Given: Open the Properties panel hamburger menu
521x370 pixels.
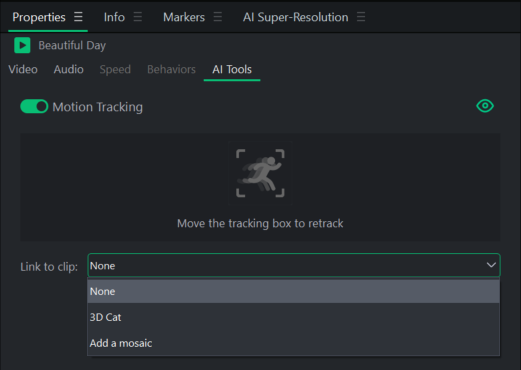Looking at the screenshot, I should pyautogui.click(x=78, y=17).
